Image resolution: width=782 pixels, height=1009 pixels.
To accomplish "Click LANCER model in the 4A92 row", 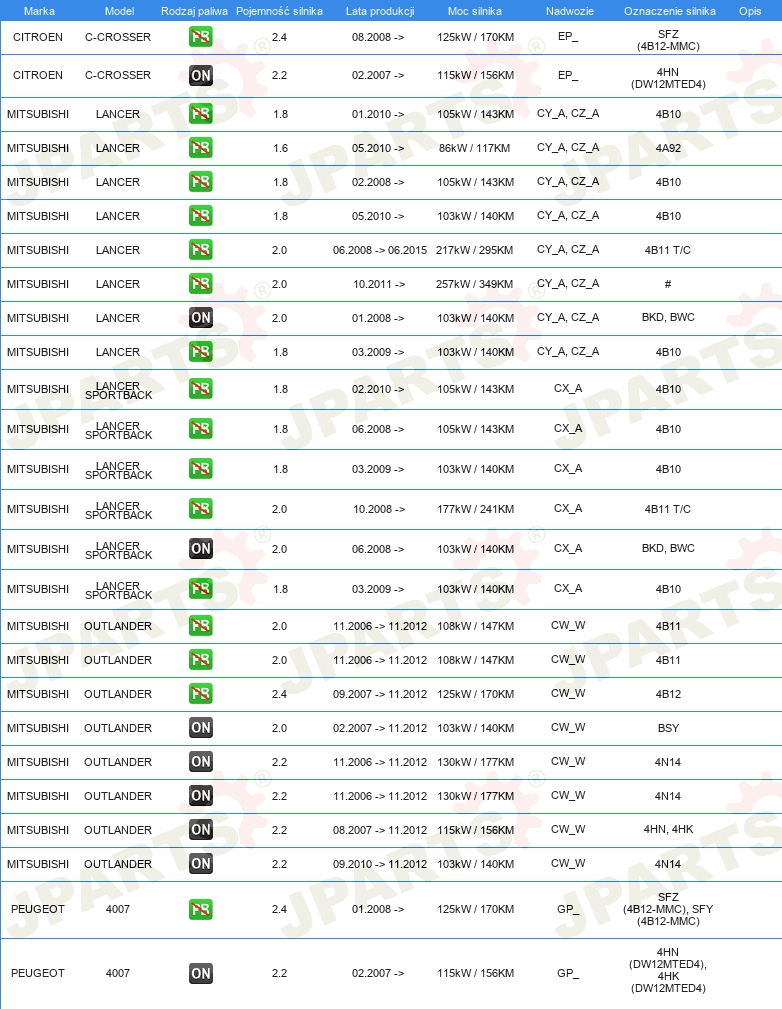I will click(118, 148).
